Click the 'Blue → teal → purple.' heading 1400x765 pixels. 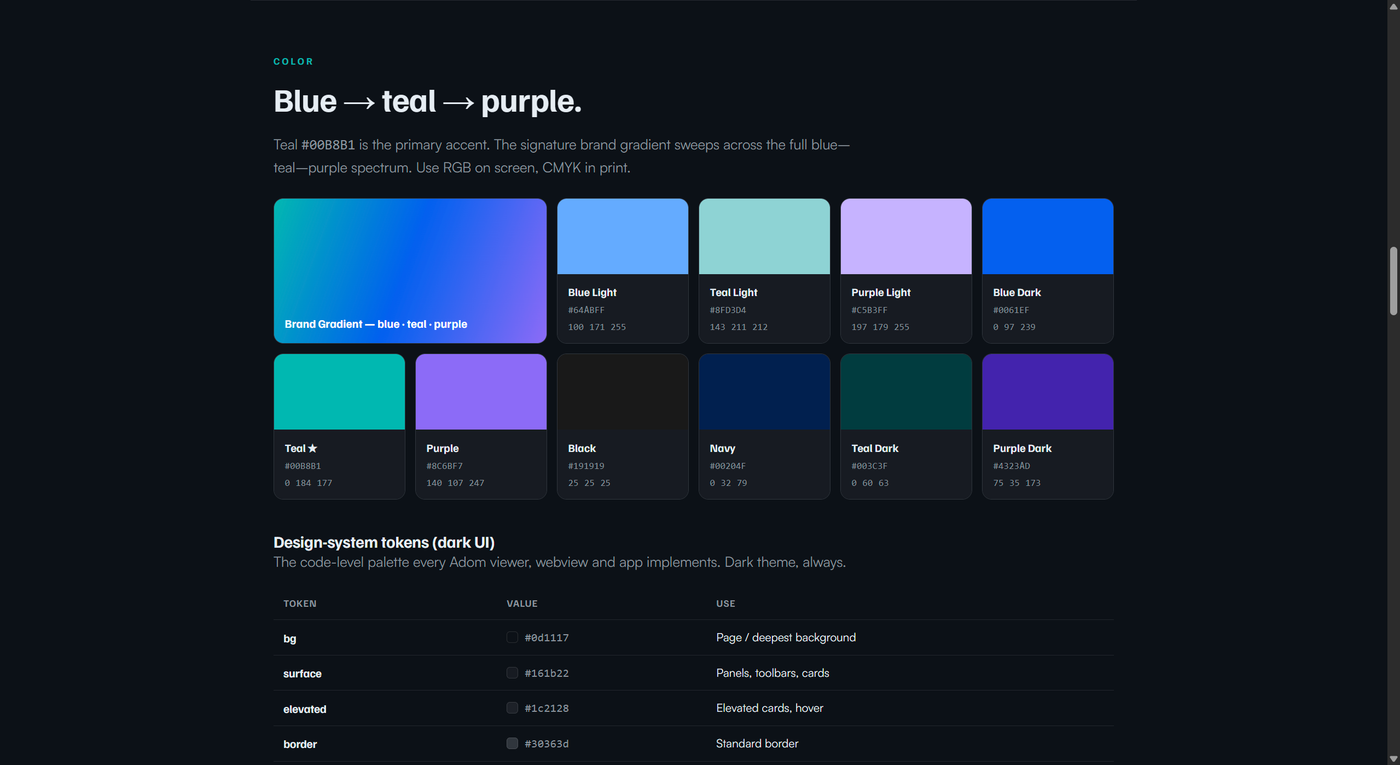pyautogui.click(x=427, y=101)
